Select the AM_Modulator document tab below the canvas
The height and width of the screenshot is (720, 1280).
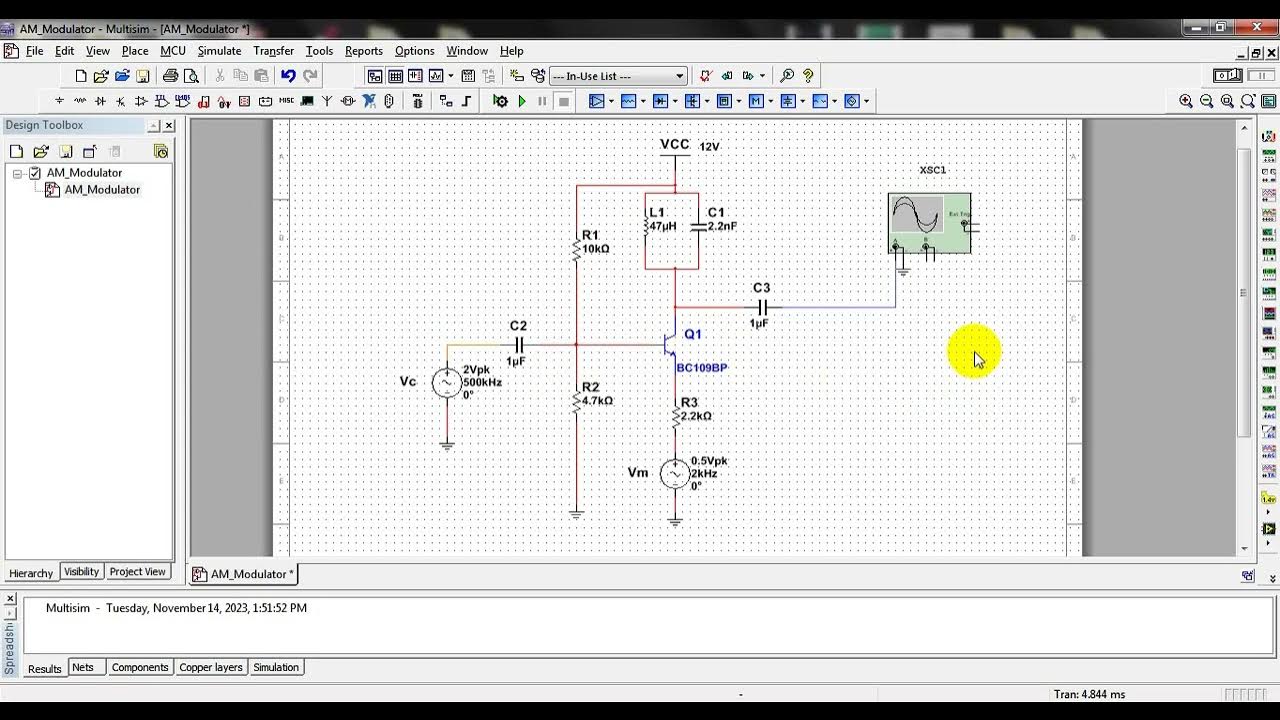tap(244, 574)
